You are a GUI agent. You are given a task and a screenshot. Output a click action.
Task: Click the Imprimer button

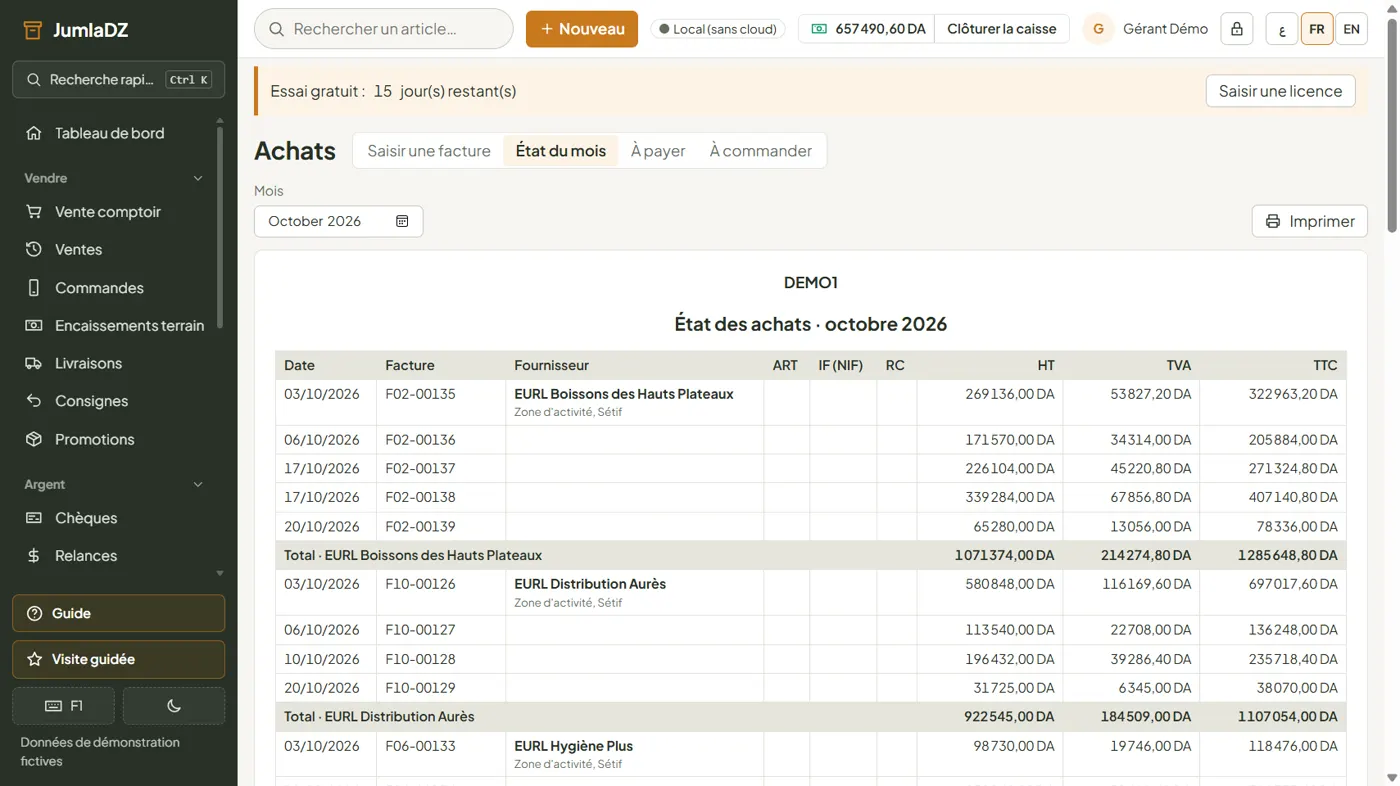coord(1310,221)
